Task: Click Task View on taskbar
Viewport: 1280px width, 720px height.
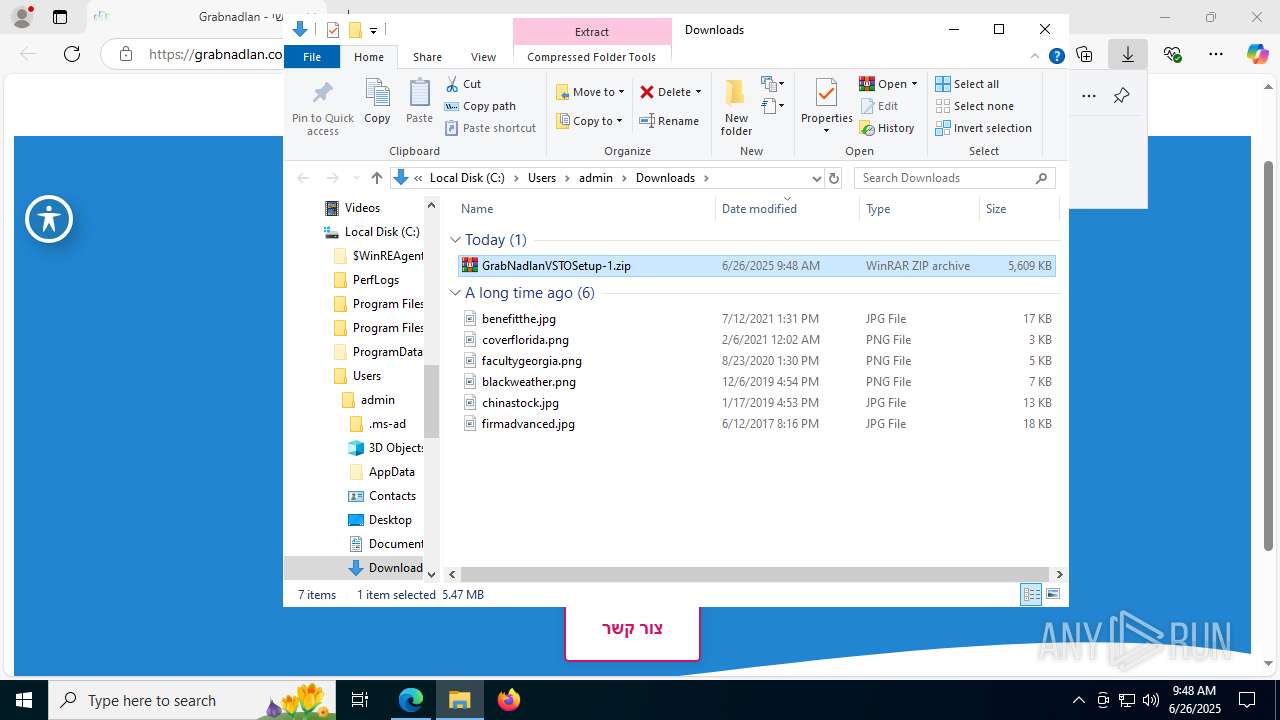Action: click(360, 700)
